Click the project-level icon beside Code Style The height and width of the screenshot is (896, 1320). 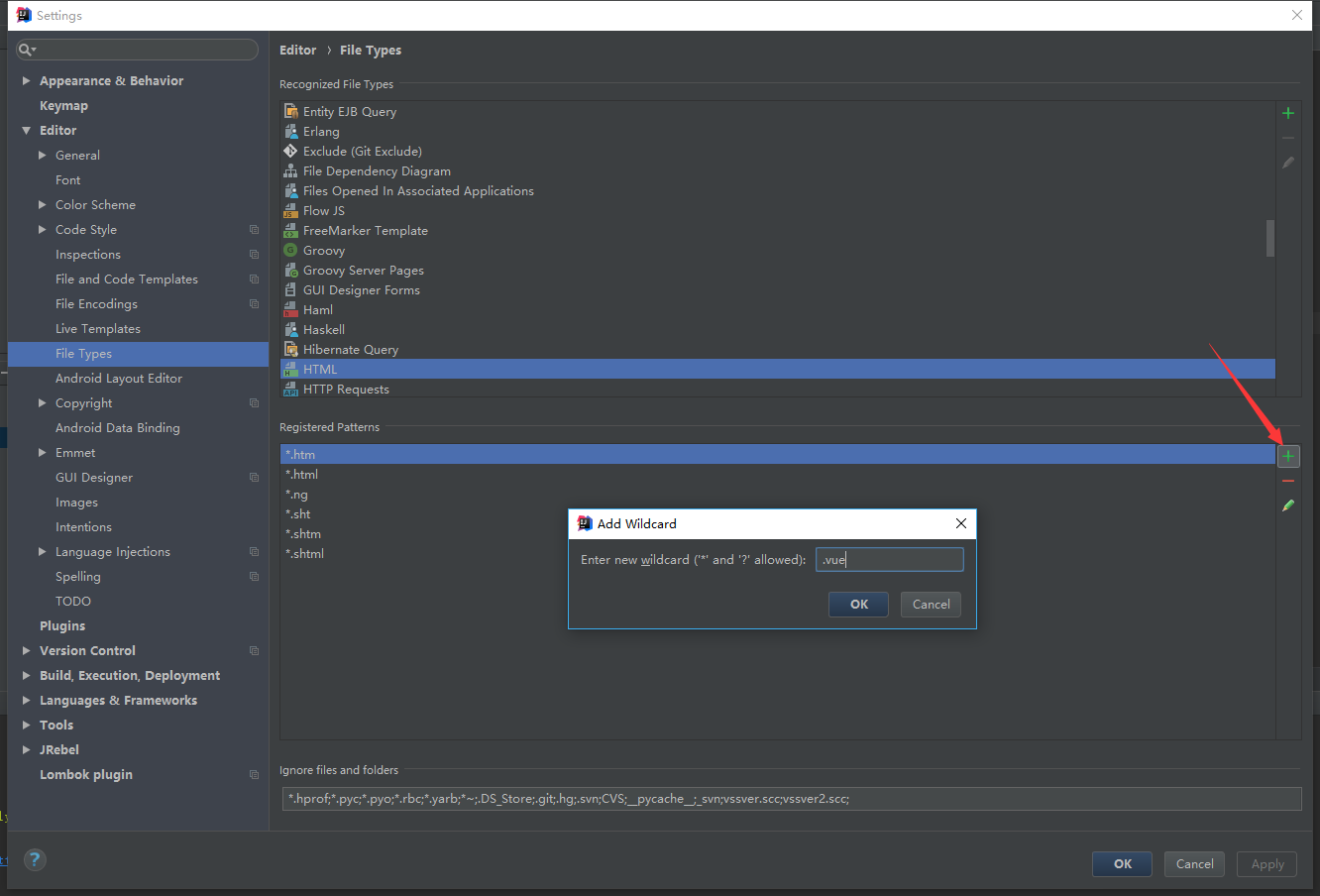tap(254, 230)
